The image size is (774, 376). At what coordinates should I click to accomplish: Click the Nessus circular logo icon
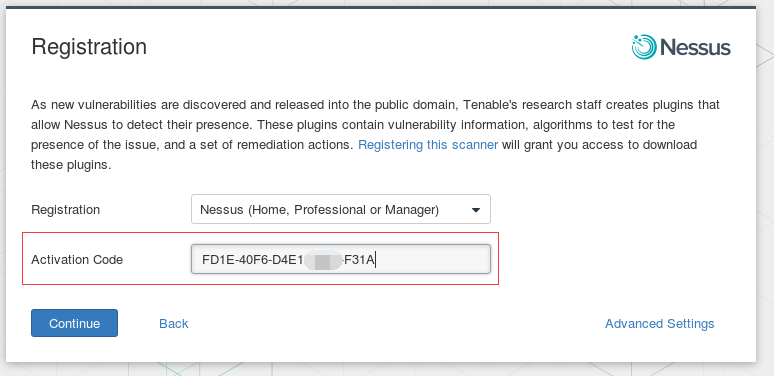click(x=644, y=47)
